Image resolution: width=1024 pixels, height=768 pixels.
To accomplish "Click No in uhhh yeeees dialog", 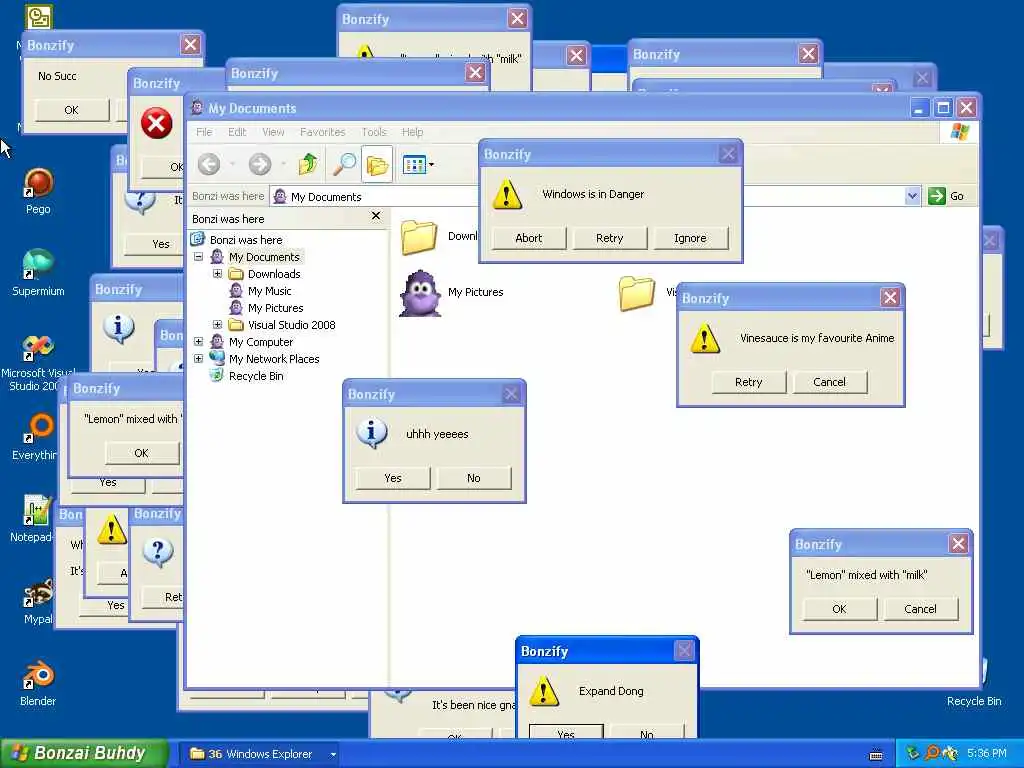I will click(x=473, y=478).
